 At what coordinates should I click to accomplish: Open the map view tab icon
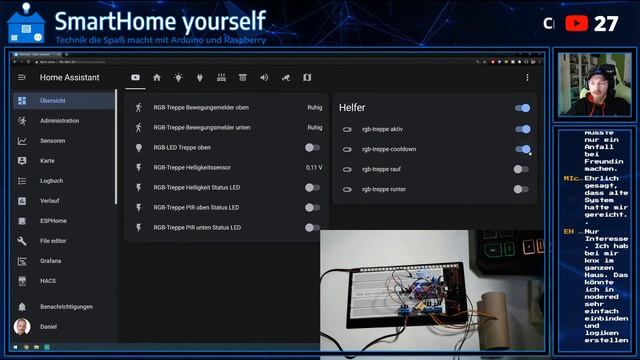[307, 78]
